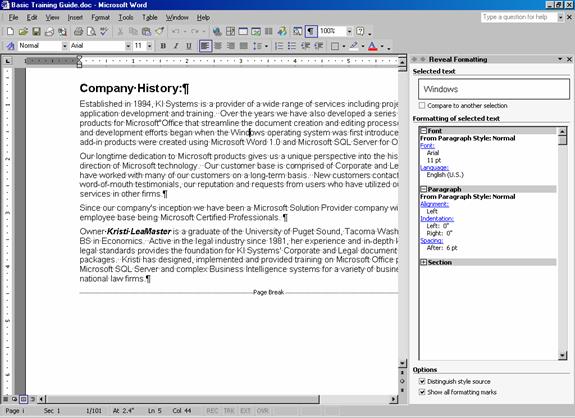Open the Style dropdown showing Normal
Viewport: 575px width, 418px height.
(x=65, y=46)
